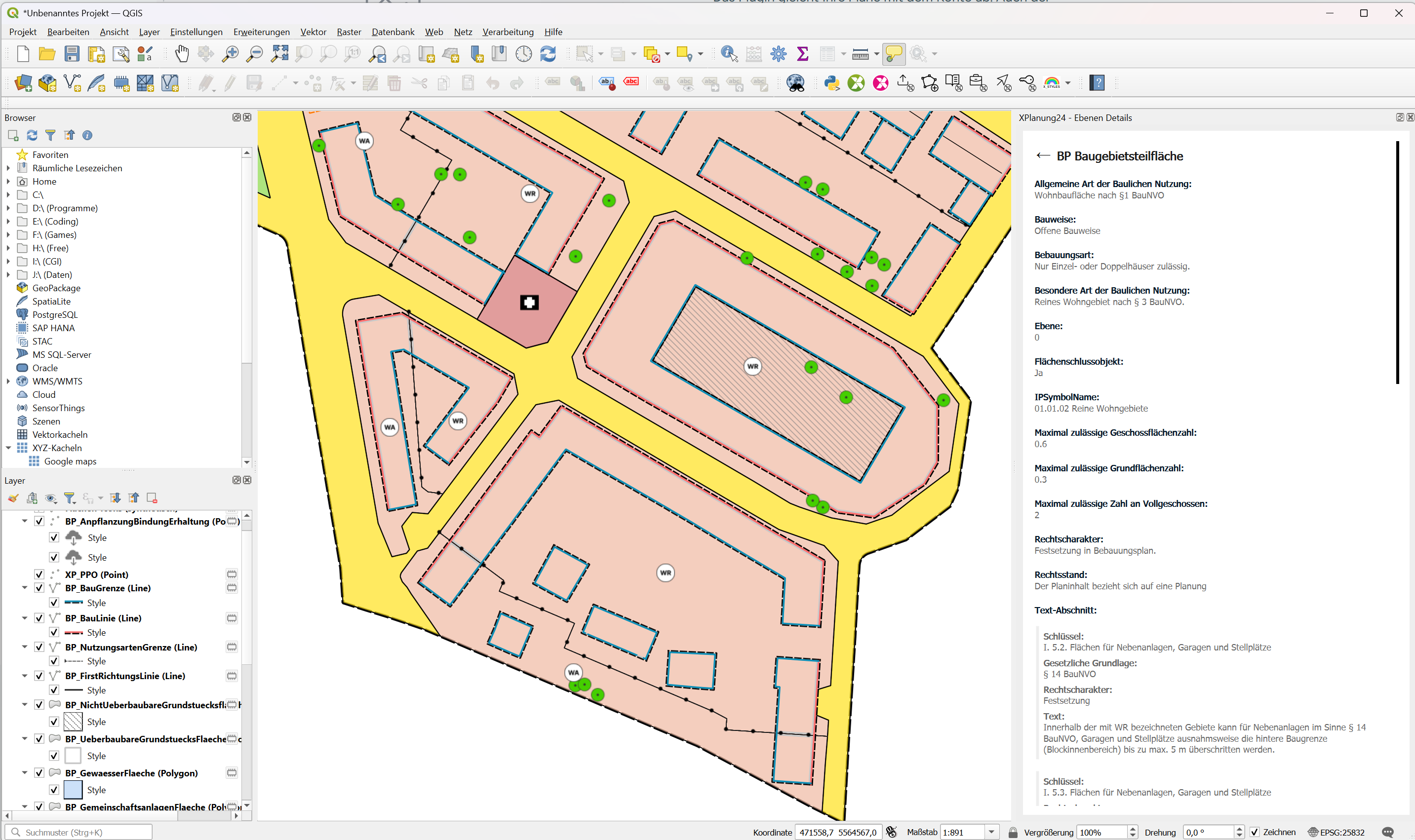Open the Erweiterungen menu
1415x840 pixels.
click(262, 32)
